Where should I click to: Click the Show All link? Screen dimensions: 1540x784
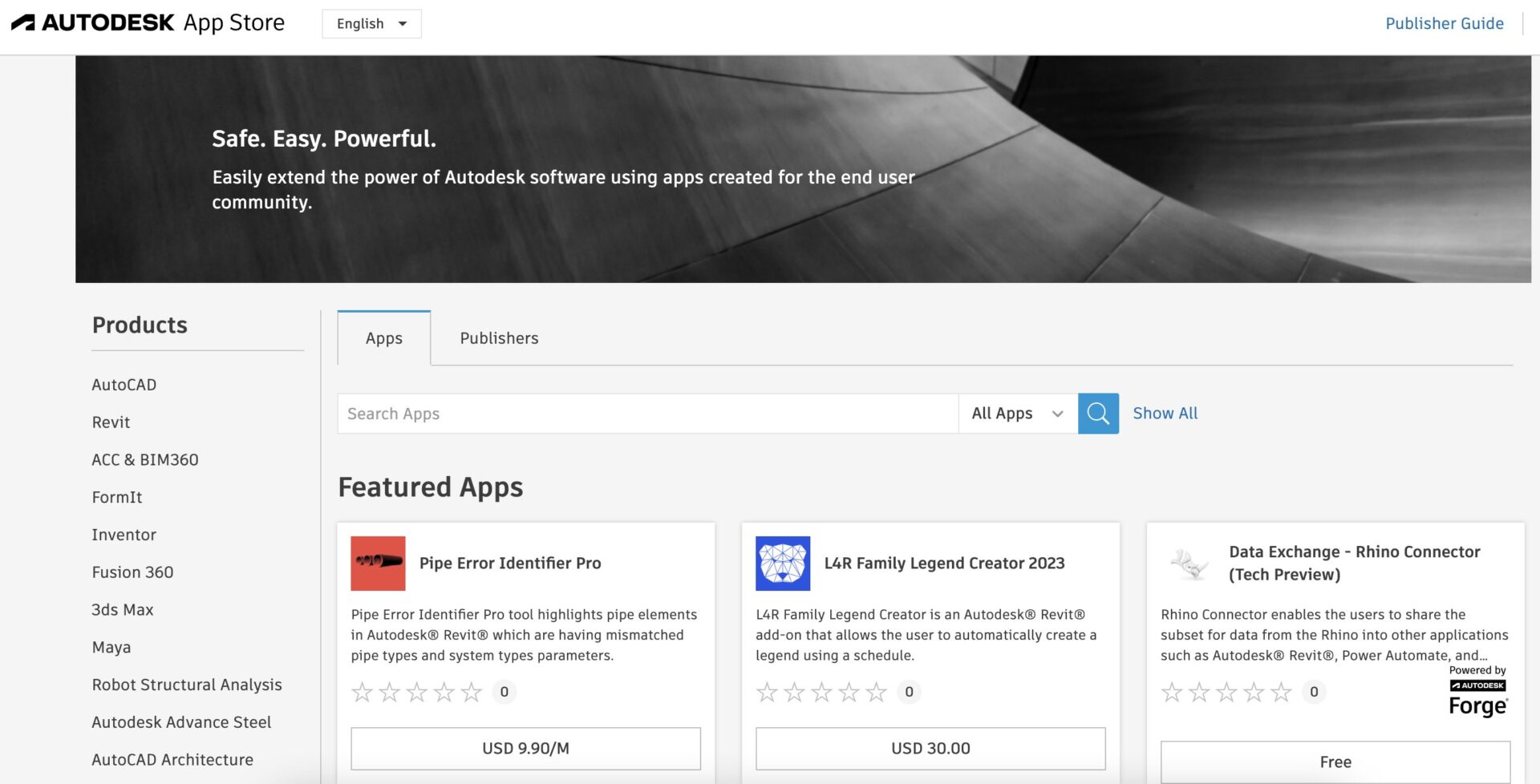(x=1165, y=414)
